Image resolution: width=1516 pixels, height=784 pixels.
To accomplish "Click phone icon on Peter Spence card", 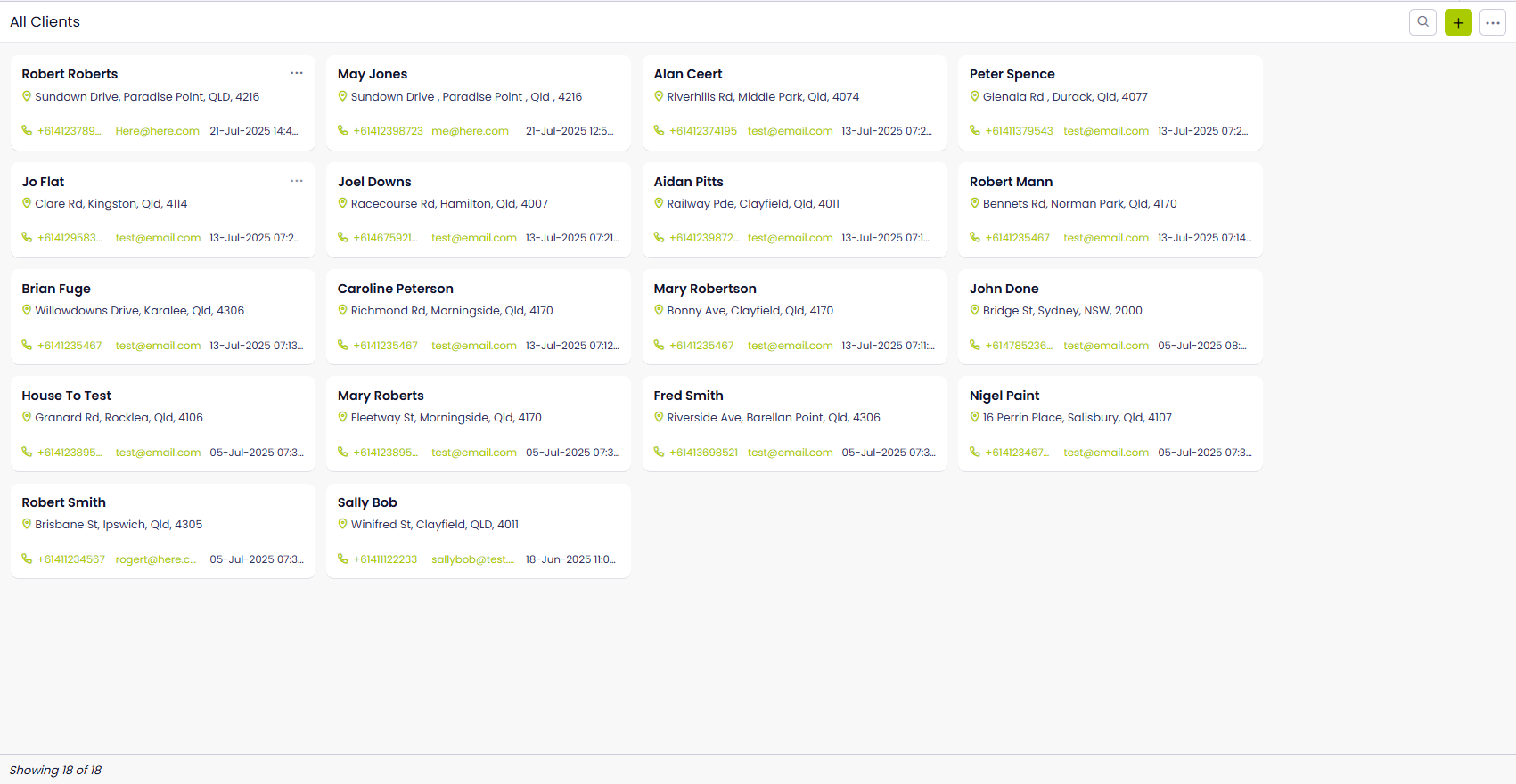I will (975, 131).
